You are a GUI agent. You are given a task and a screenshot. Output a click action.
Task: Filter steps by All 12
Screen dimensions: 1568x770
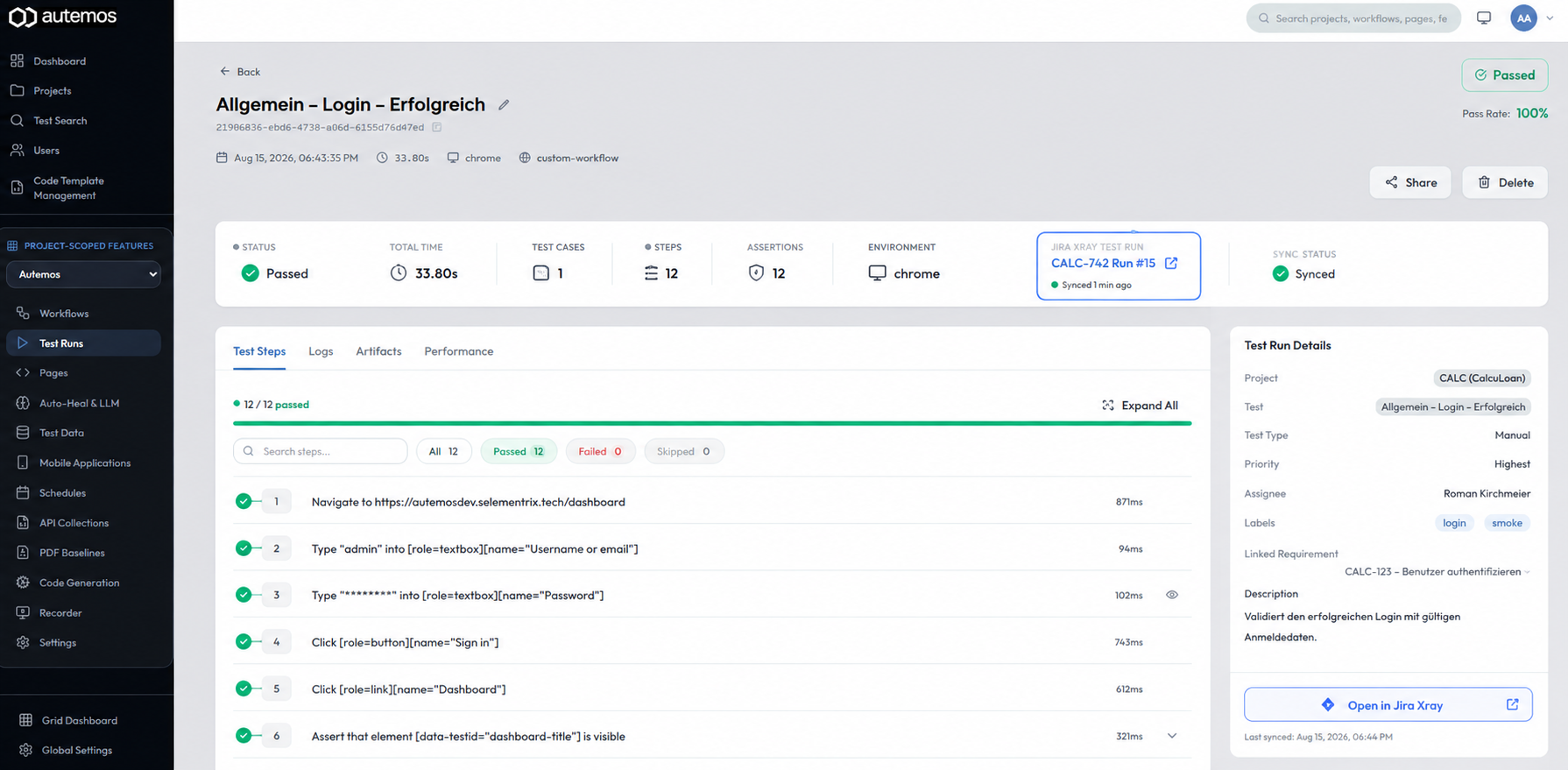click(443, 451)
